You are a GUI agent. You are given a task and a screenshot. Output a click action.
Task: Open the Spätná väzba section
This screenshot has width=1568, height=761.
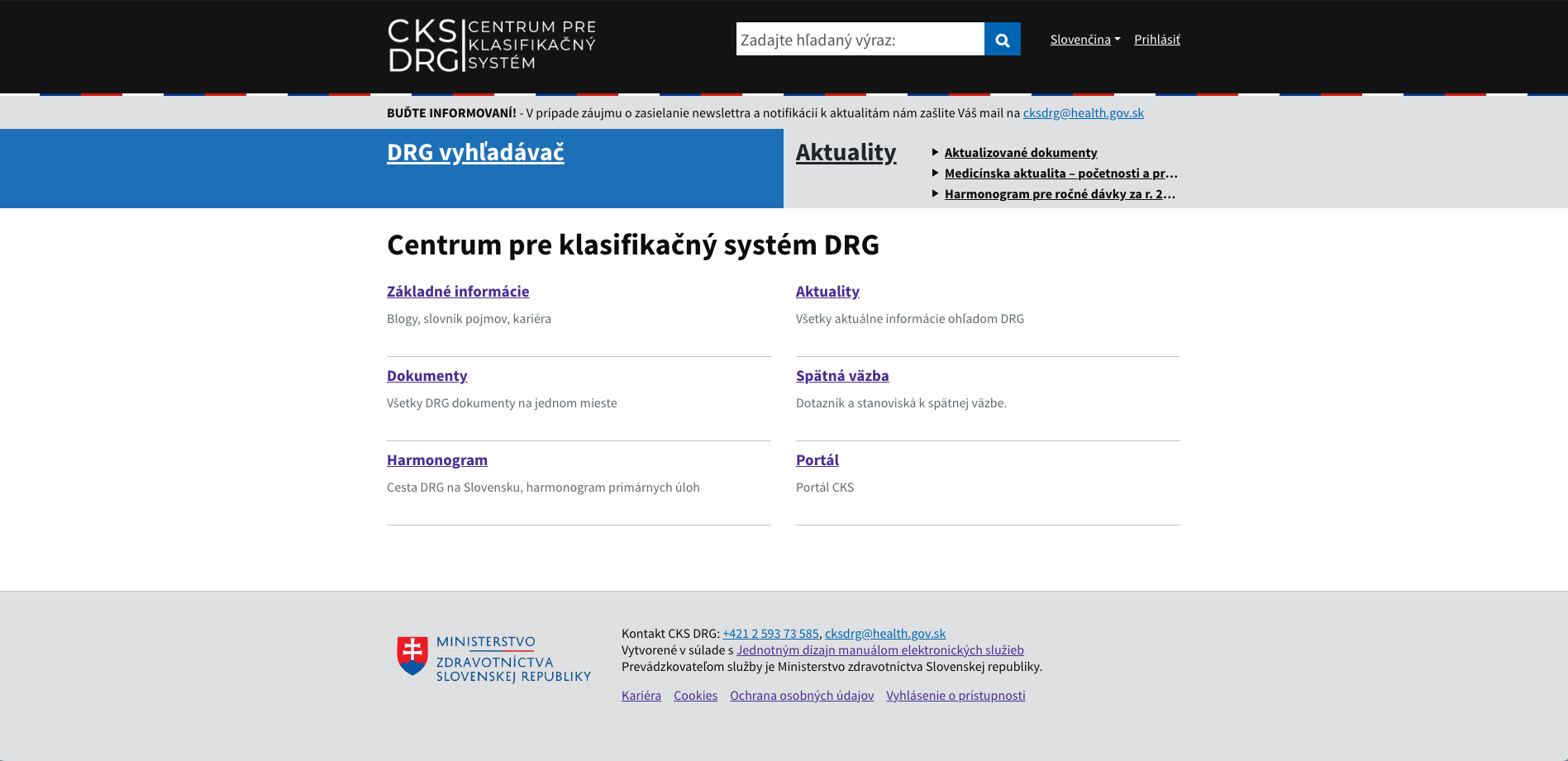click(x=842, y=375)
